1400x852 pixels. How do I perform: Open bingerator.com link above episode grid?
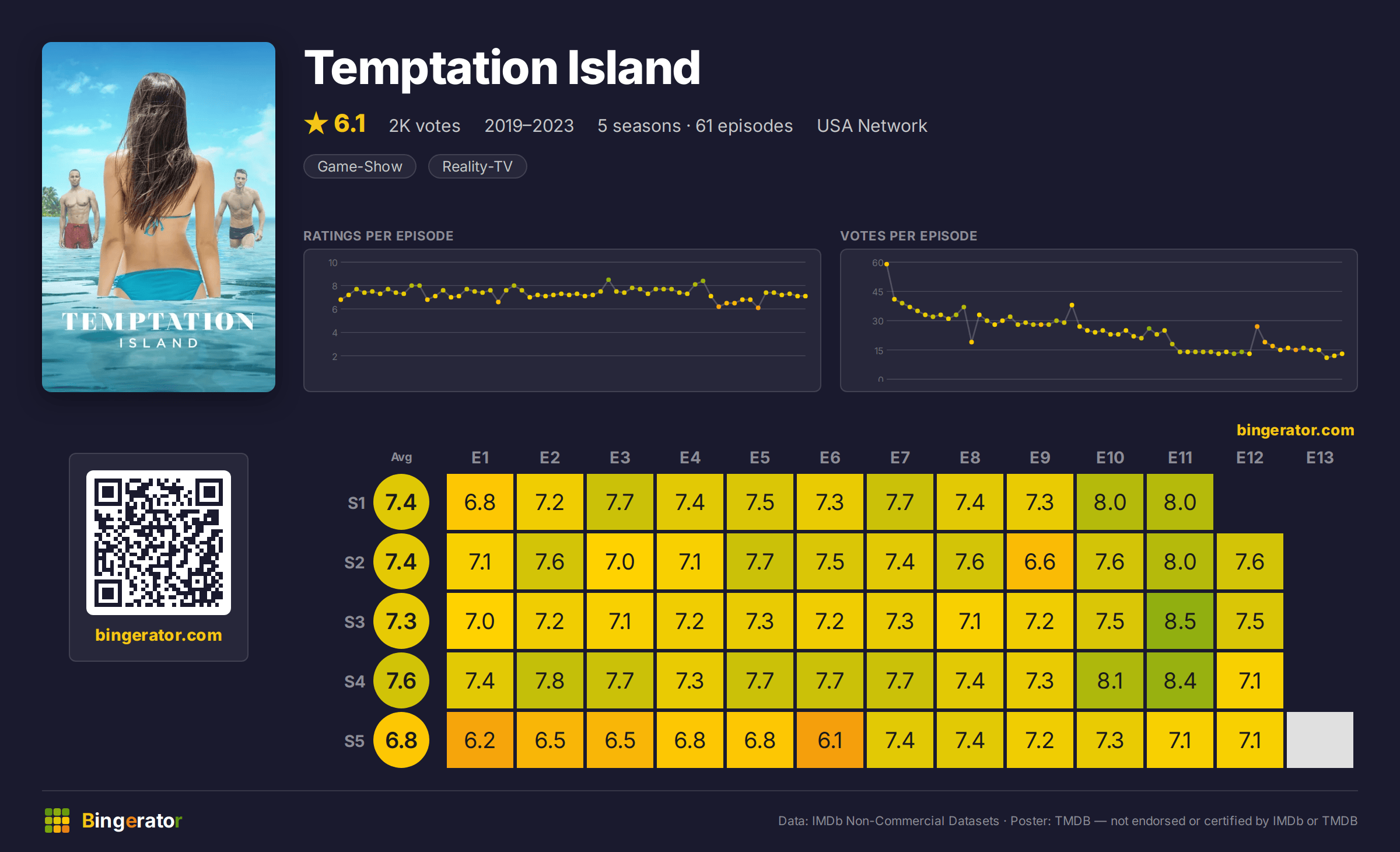[1295, 430]
